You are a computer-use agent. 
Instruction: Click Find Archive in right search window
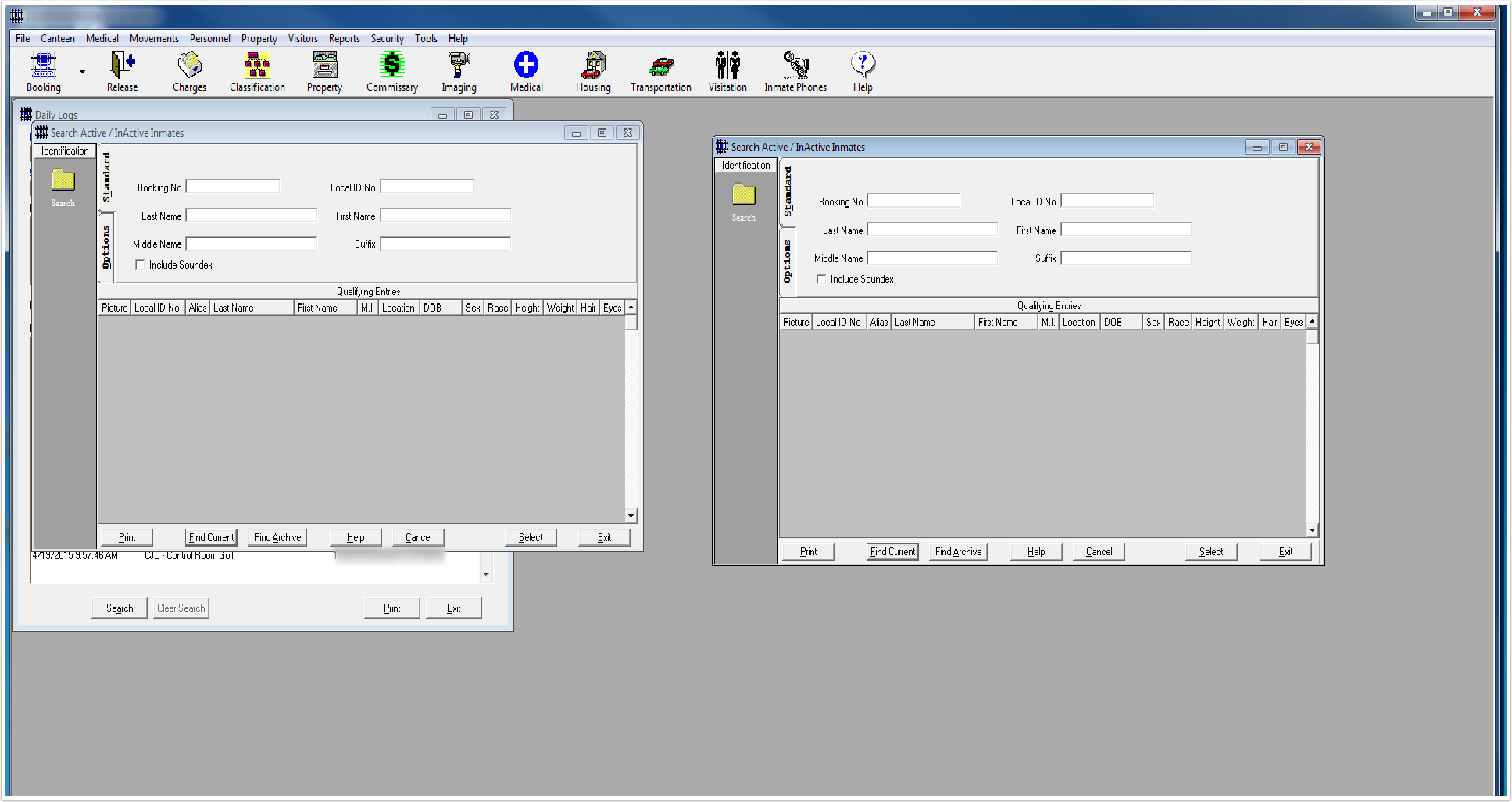[958, 551]
